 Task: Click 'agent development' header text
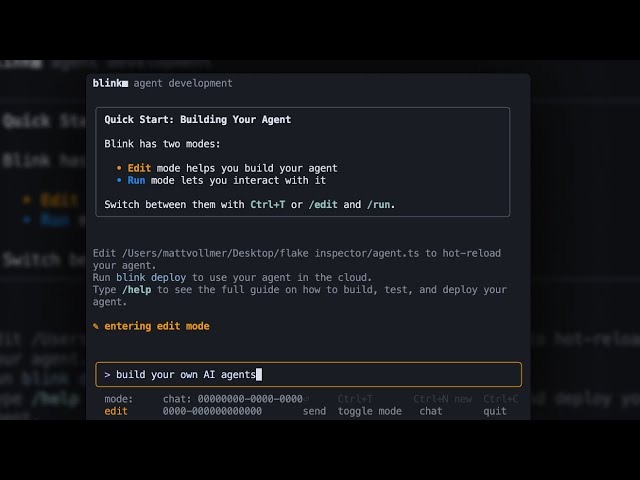(x=183, y=83)
